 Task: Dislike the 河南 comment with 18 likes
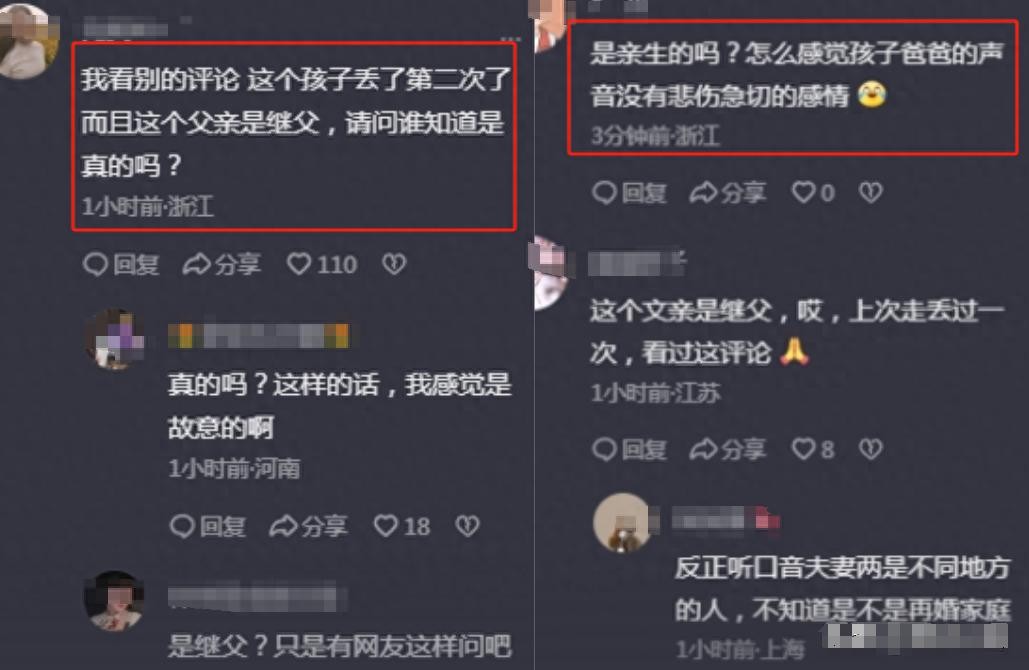[467, 525]
